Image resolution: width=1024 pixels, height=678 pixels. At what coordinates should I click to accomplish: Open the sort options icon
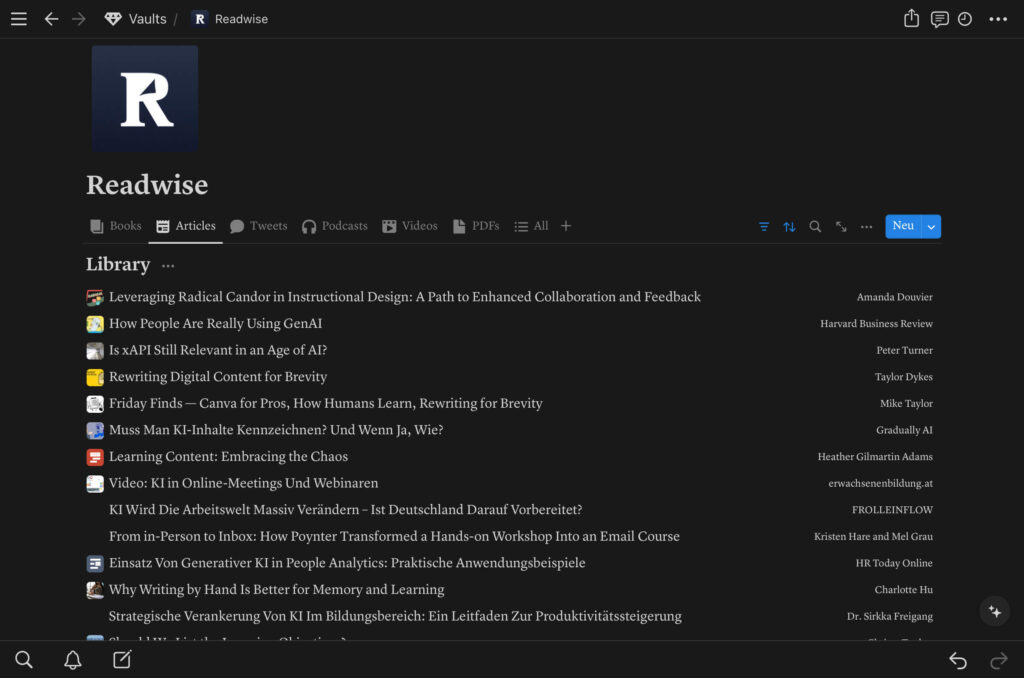pyautogui.click(x=789, y=226)
